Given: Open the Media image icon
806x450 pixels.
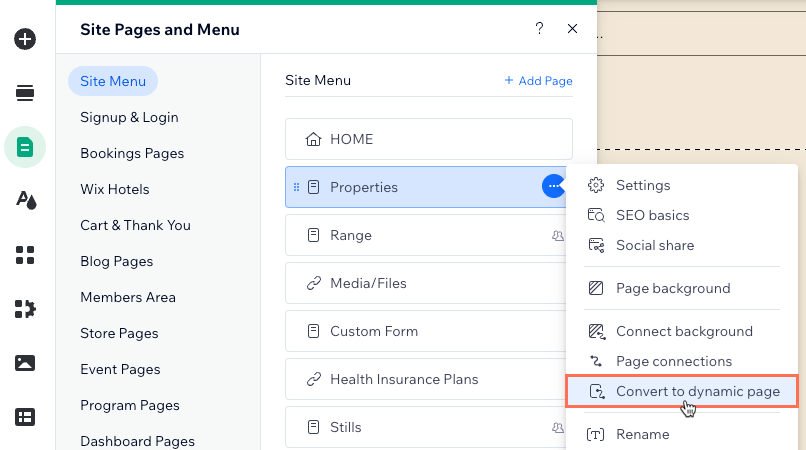Looking at the screenshot, I should [25, 363].
